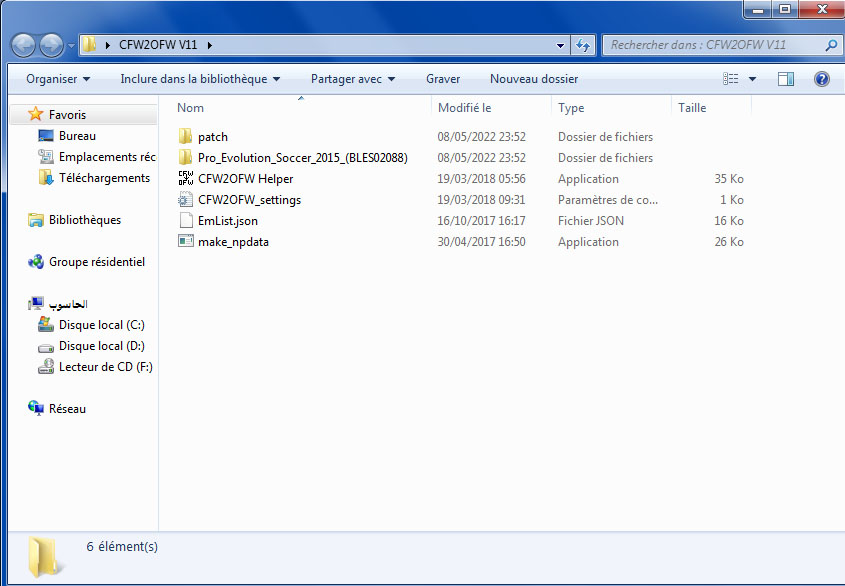Open the patch folder
This screenshot has height=586, width=845.
click(x=212, y=137)
